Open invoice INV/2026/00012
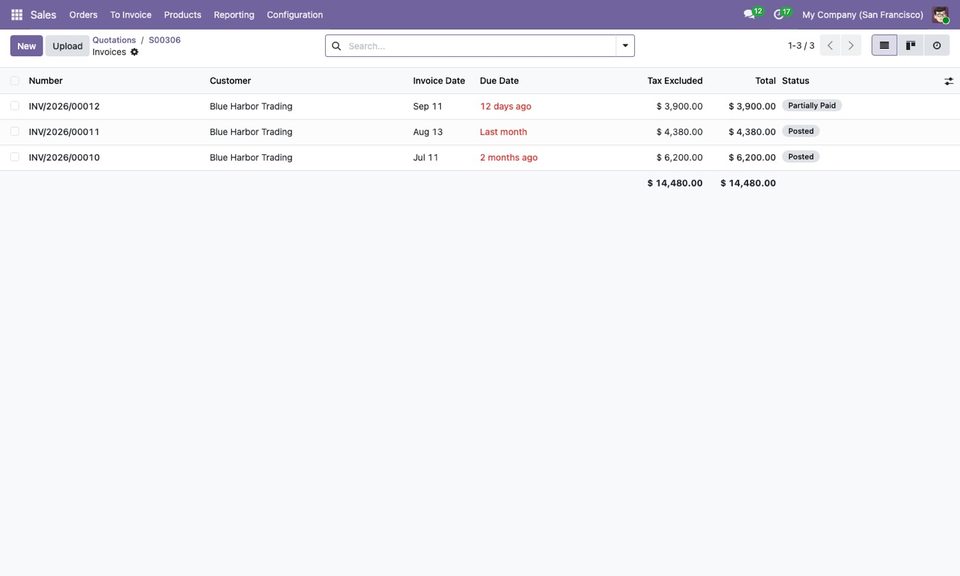 64,107
